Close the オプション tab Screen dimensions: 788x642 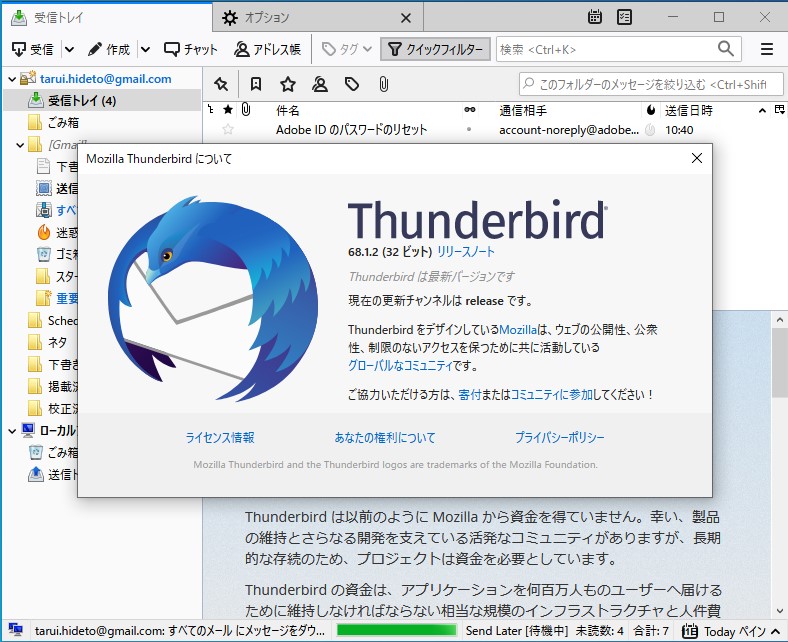(406, 18)
